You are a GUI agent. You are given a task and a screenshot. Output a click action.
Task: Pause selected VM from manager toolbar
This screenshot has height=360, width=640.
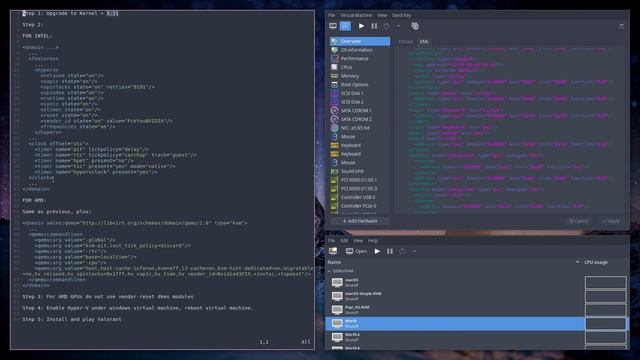(390, 251)
